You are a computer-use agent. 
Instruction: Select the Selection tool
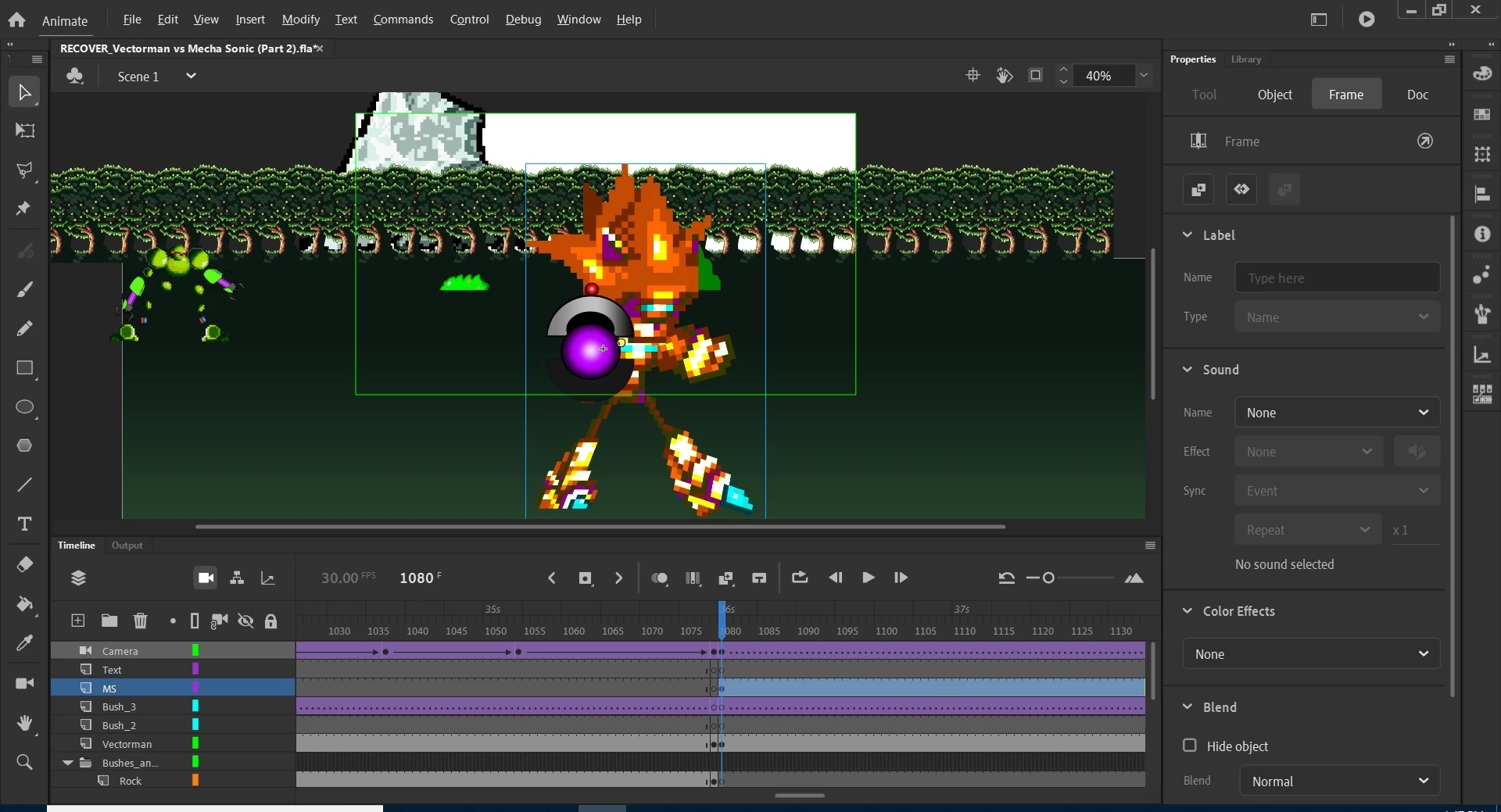[23, 91]
